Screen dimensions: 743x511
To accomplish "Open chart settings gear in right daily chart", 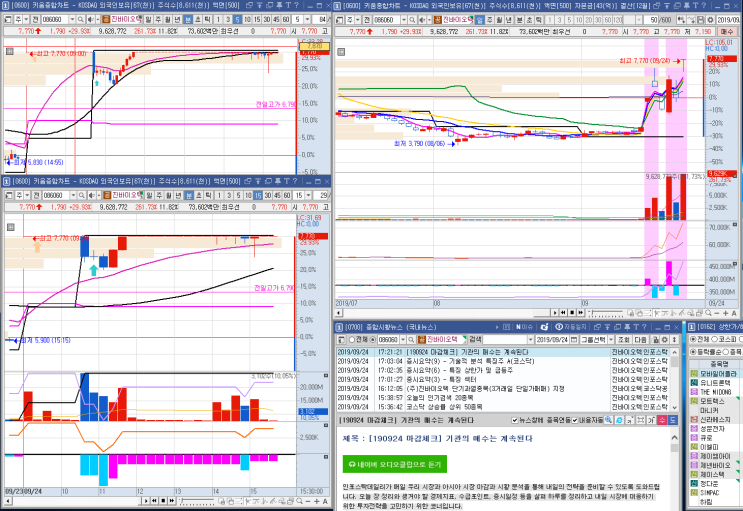I will [710, 20].
